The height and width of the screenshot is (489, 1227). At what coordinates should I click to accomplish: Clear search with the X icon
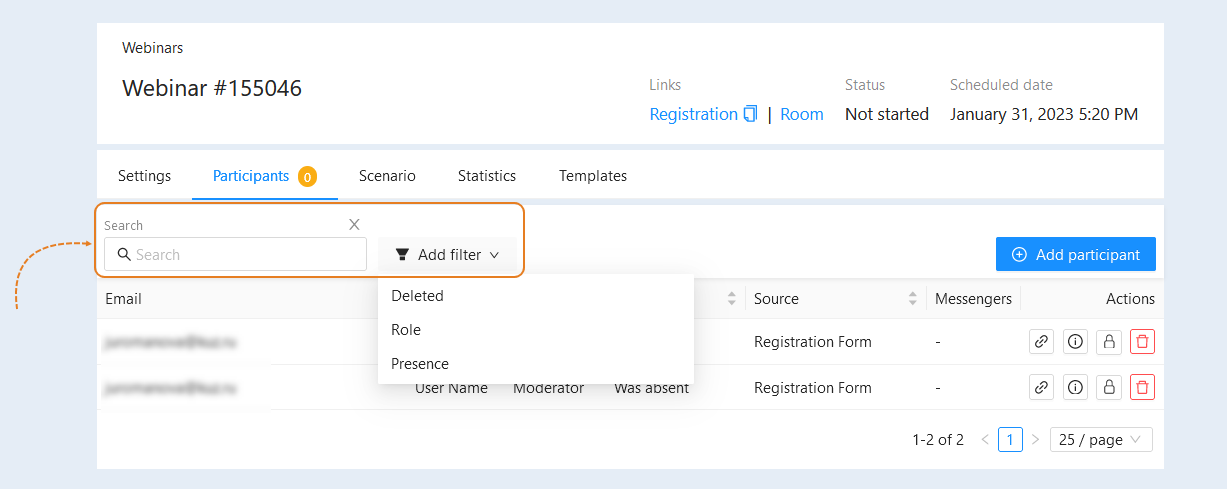[x=354, y=224]
